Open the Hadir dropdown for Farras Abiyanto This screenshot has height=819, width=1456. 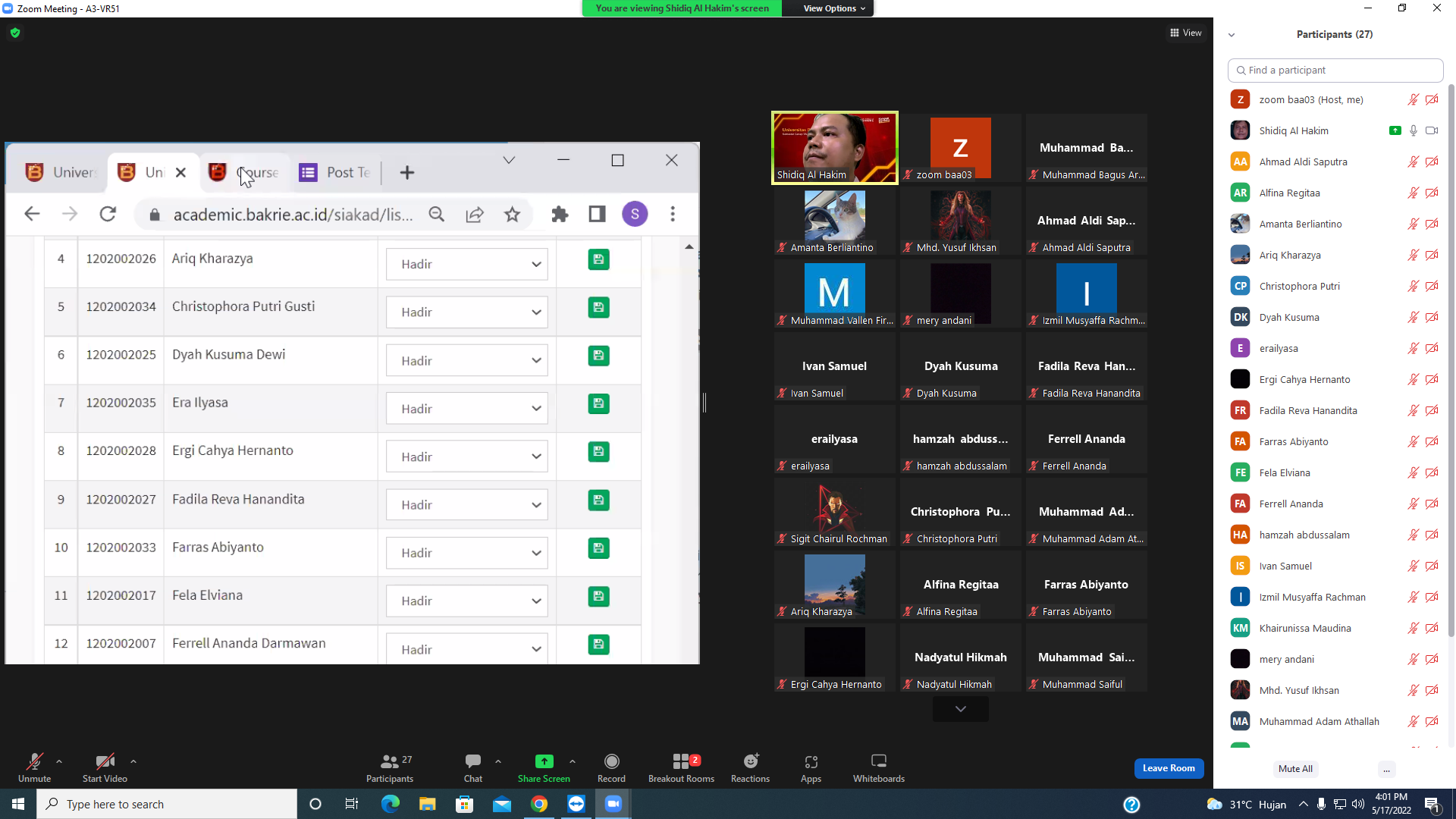click(x=466, y=553)
